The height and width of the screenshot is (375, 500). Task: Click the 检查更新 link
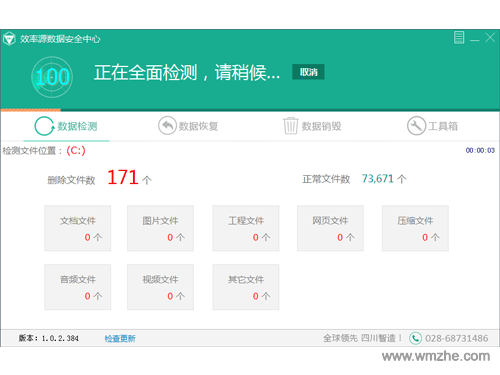coord(120,339)
